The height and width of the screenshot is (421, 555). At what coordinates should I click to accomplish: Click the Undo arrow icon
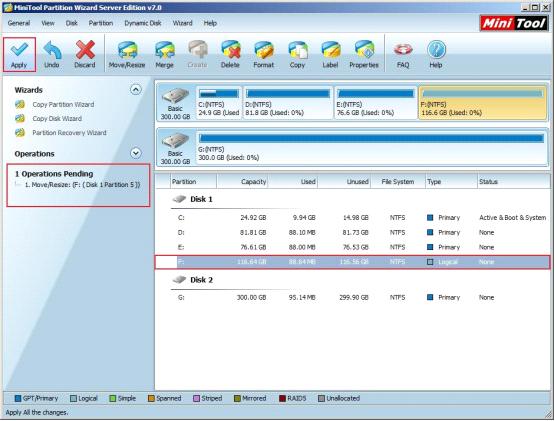[52, 50]
